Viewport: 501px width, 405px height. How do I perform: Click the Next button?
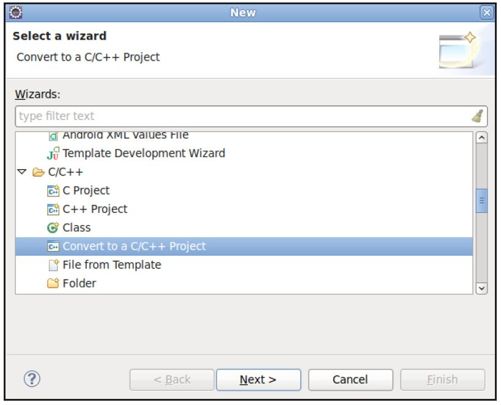tap(258, 379)
